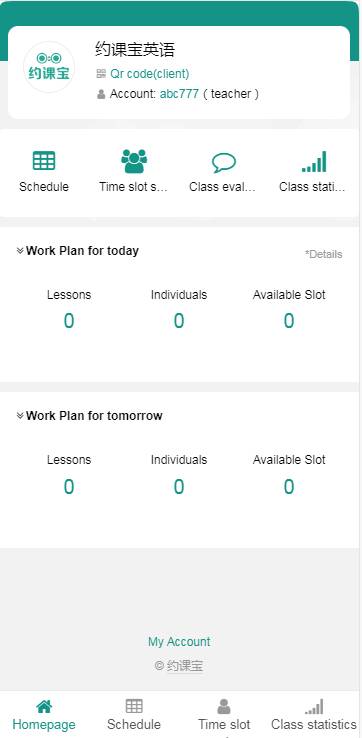Open the Class statistics bar chart shortcut
Viewport: 362px width, 738px height.
pyautogui.click(x=314, y=161)
